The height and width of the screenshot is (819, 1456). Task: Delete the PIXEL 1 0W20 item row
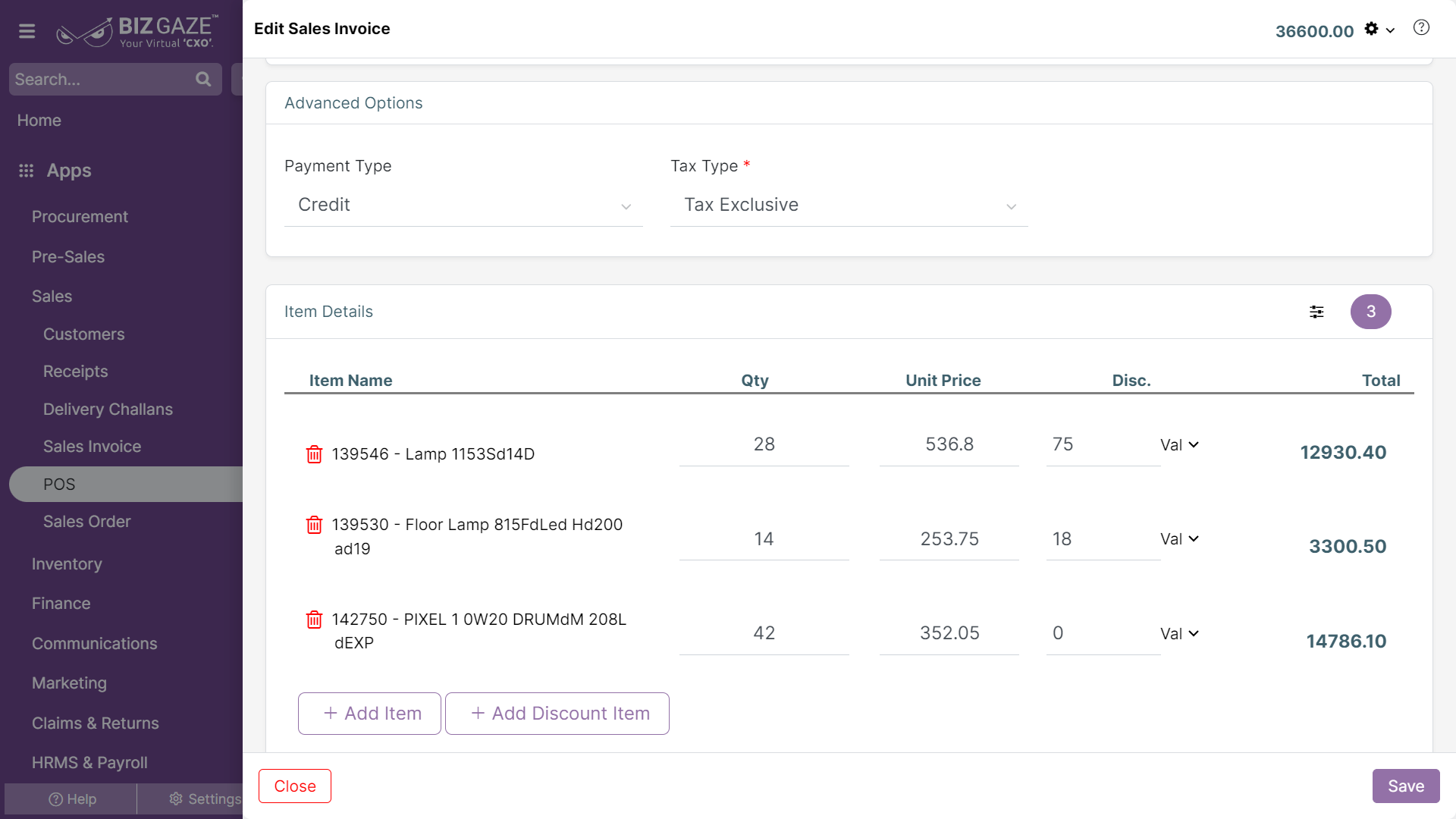click(314, 620)
